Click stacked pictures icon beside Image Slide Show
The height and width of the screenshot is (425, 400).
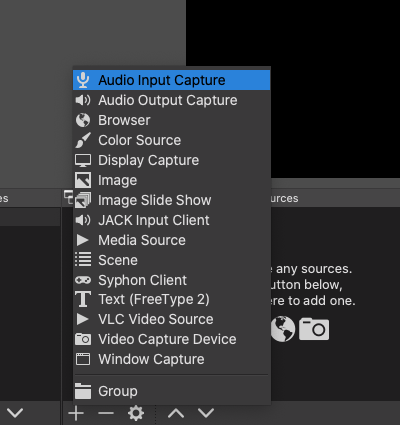tap(83, 200)
